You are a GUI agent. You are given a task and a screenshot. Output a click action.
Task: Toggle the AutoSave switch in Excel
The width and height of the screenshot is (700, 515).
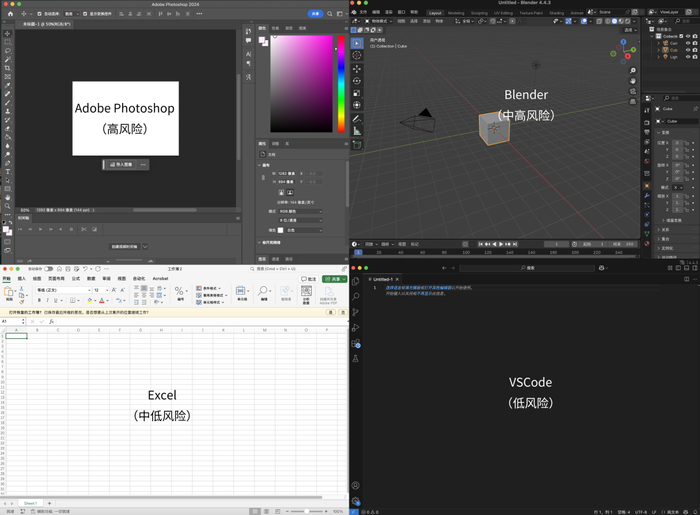(48, 268)
